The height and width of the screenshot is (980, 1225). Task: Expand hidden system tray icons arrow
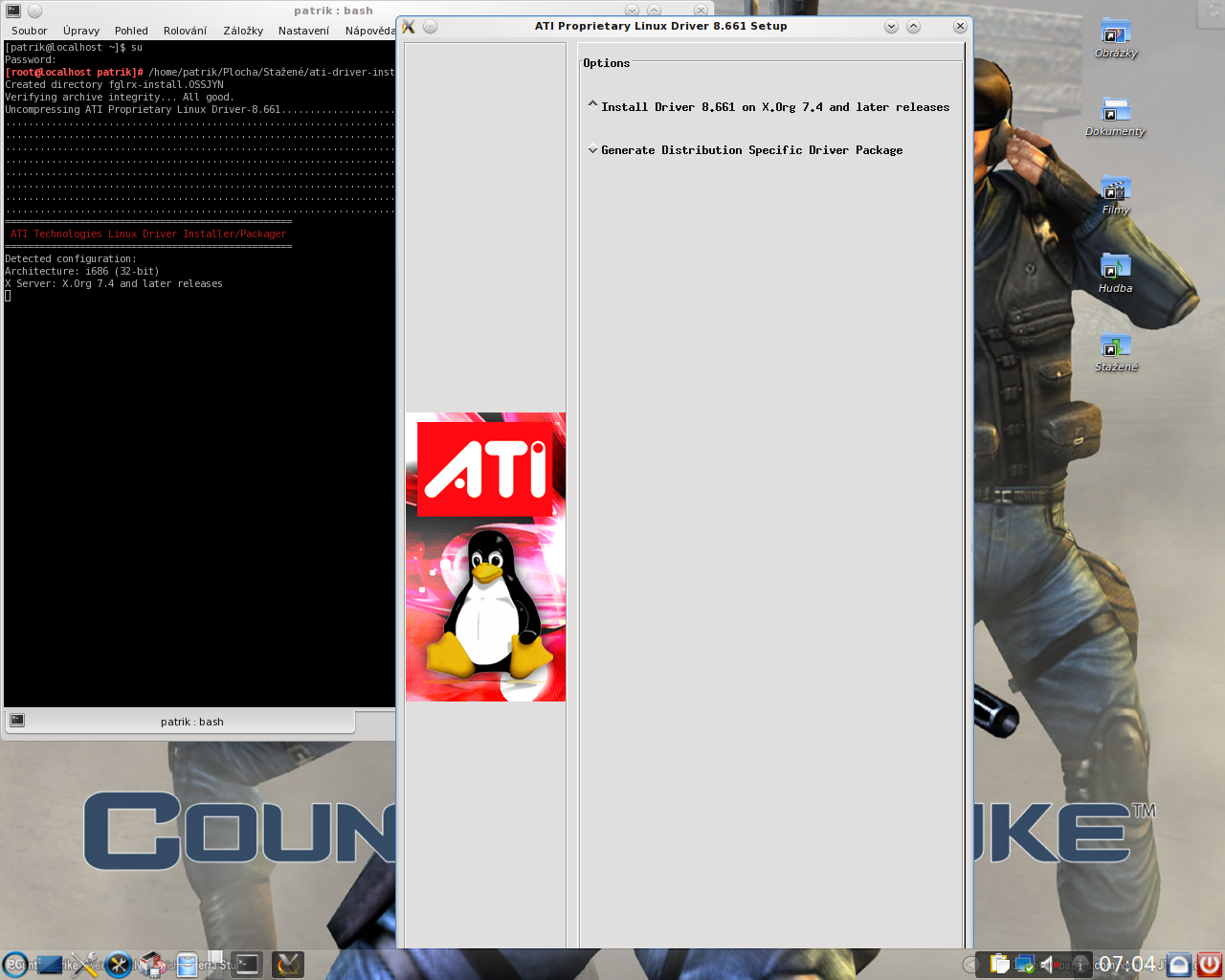(970, 965)
